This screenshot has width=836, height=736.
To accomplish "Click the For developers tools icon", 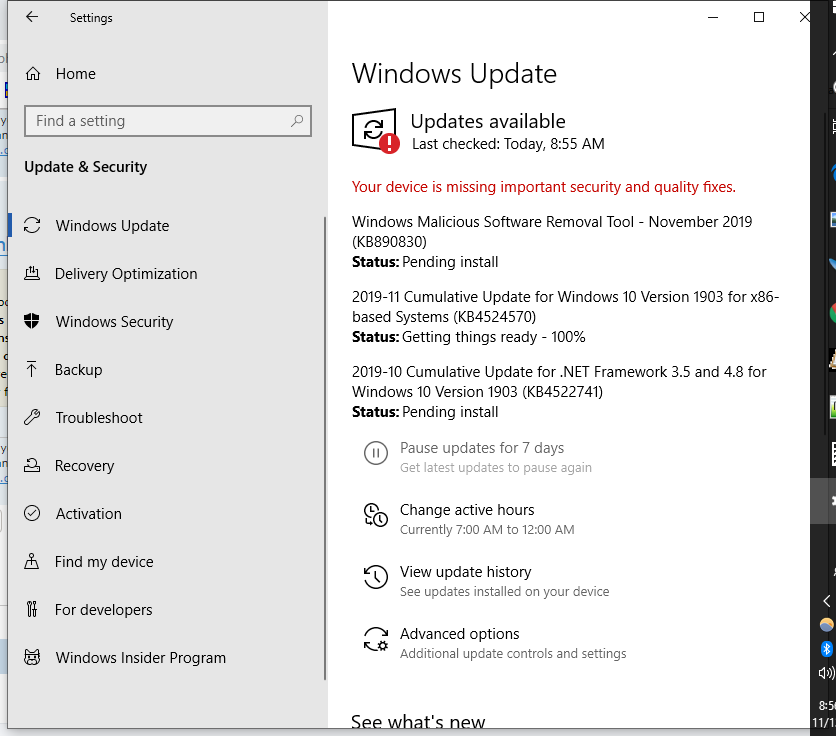I will (x=32, y=609).
